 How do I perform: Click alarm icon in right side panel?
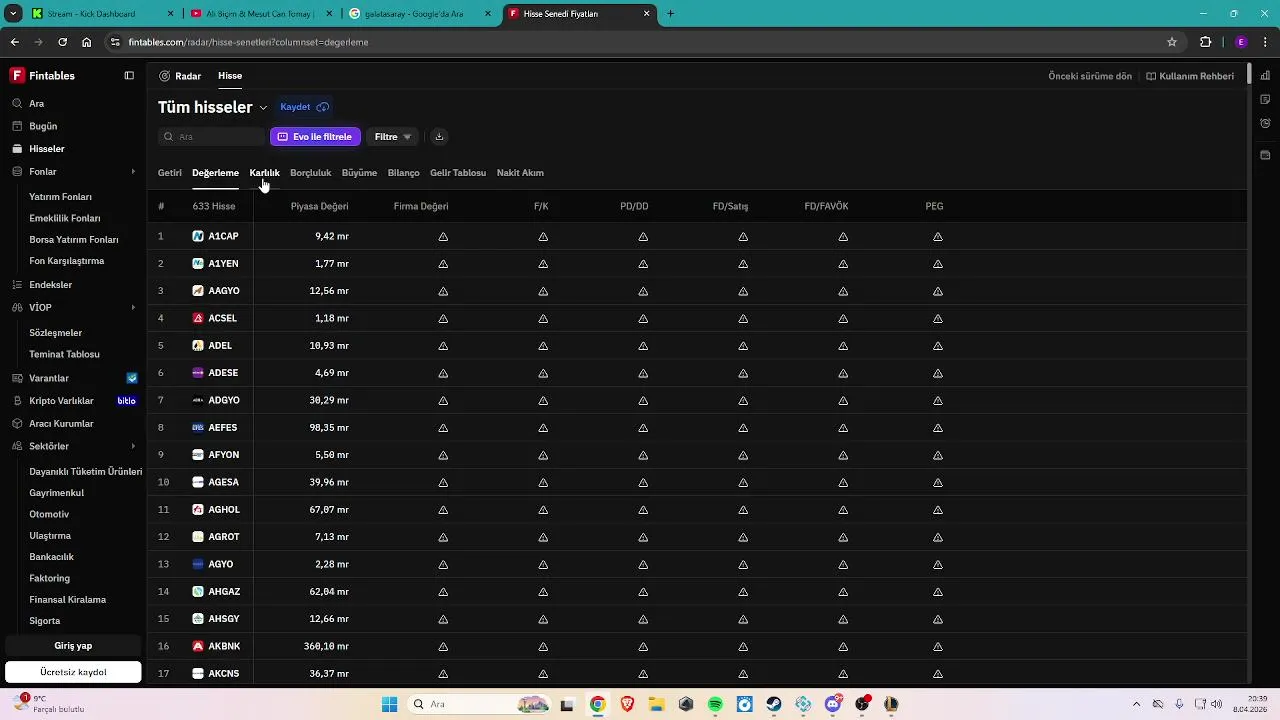point(1265,123)
